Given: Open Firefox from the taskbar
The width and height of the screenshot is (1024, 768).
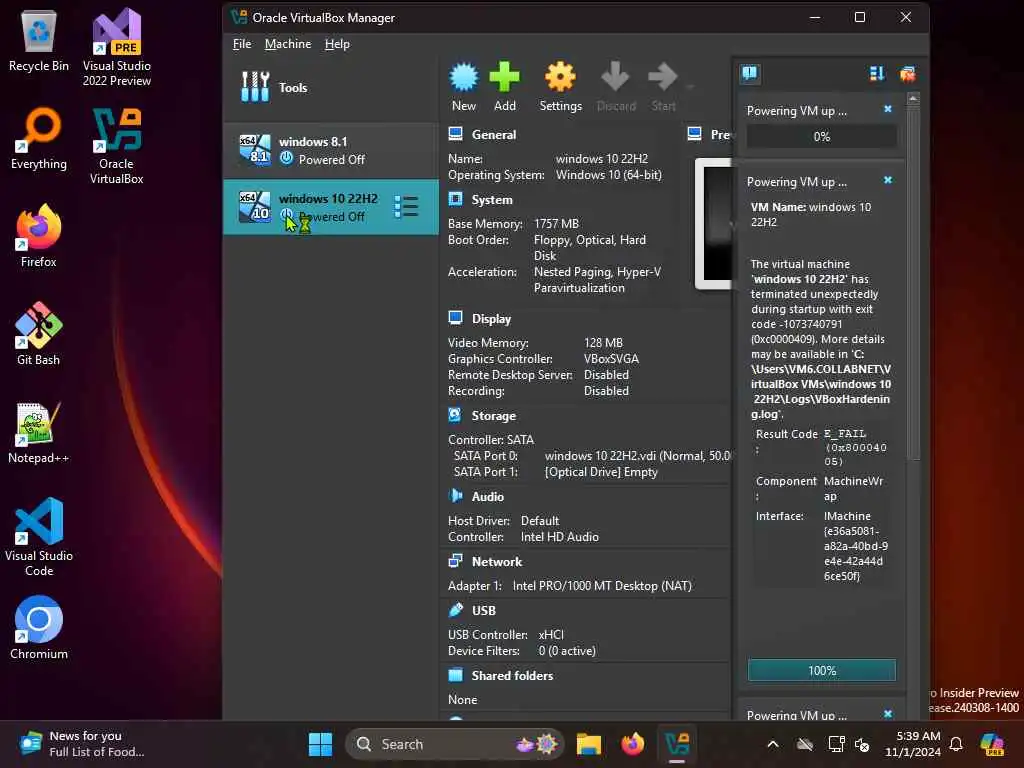Looking at the screenshot, I should (x=632, y=744).
